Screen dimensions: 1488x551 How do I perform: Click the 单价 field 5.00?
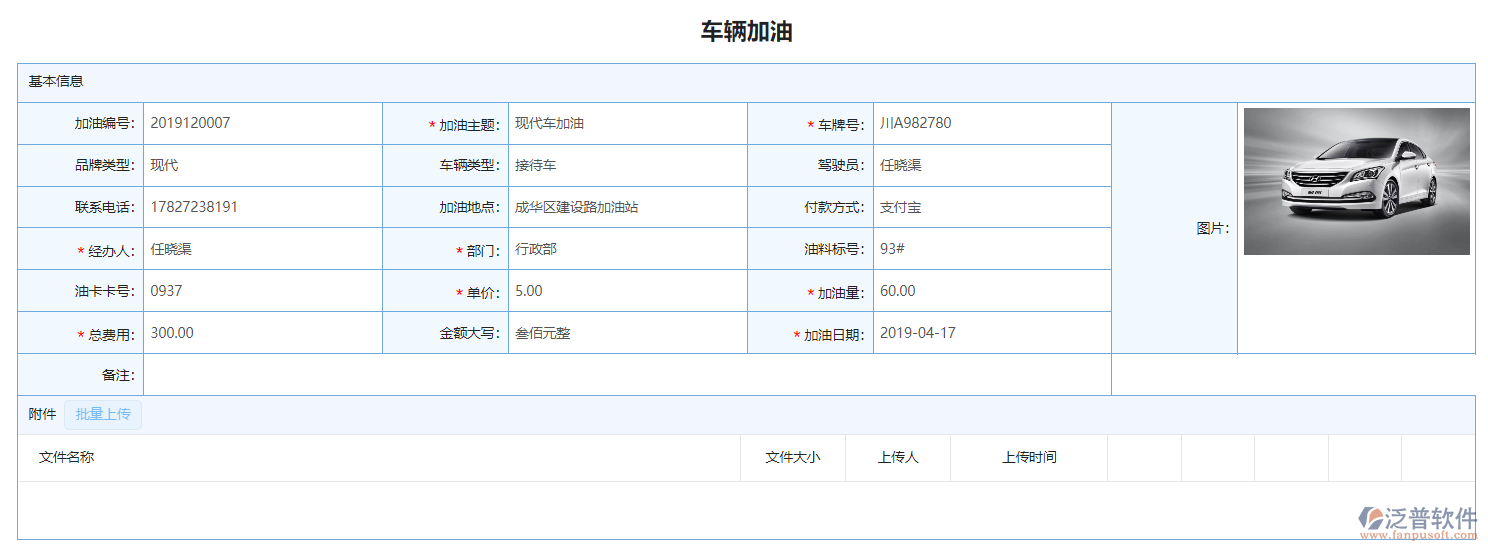point(627,291)
